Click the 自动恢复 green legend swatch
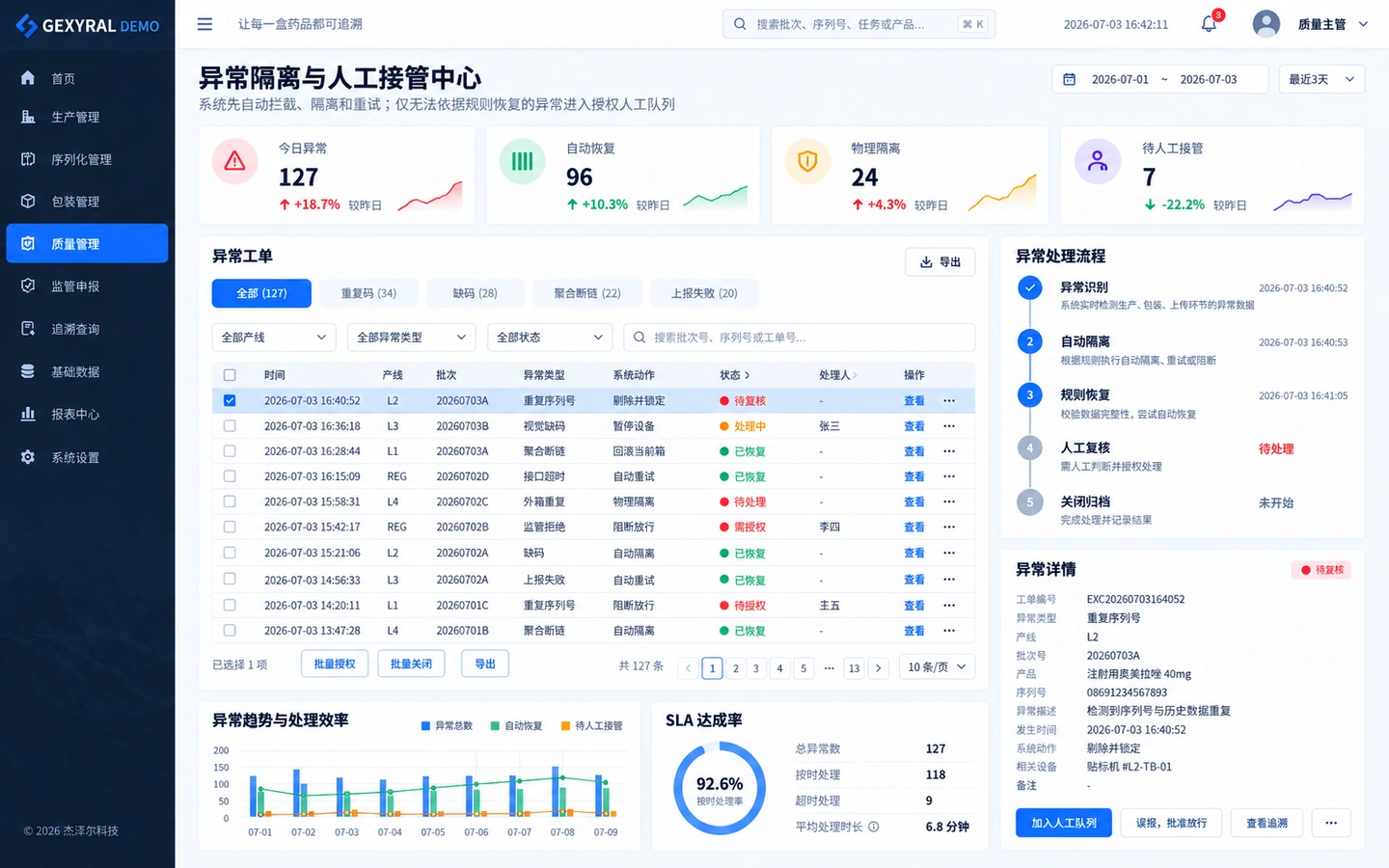This screenshot has width=1389, height=868. coord(495,725)
